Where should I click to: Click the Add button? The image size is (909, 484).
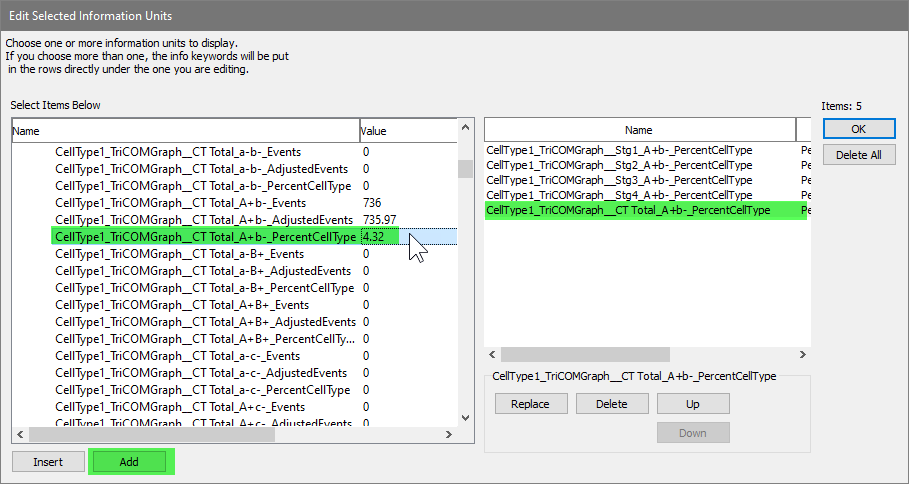pos(129,461)
